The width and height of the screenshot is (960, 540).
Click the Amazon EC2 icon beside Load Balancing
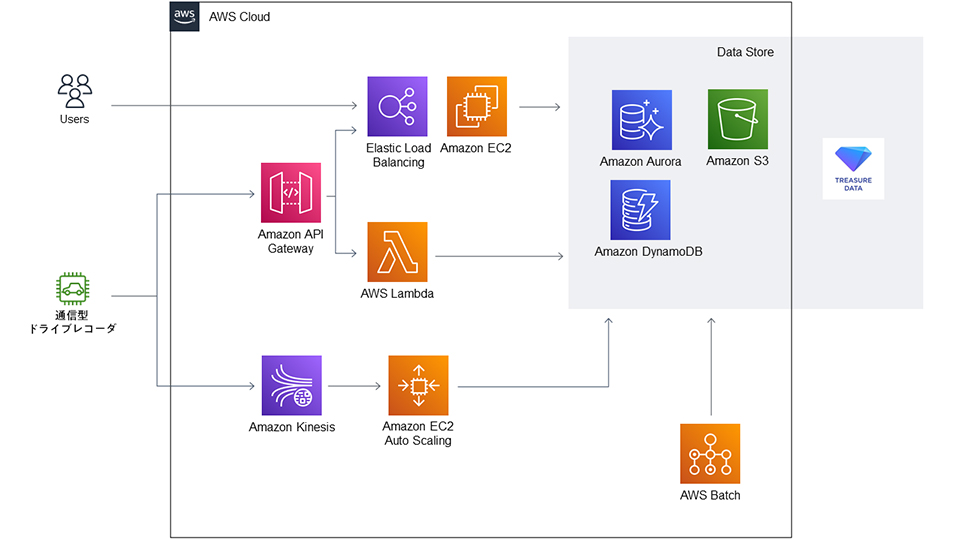tap(477, 107)
